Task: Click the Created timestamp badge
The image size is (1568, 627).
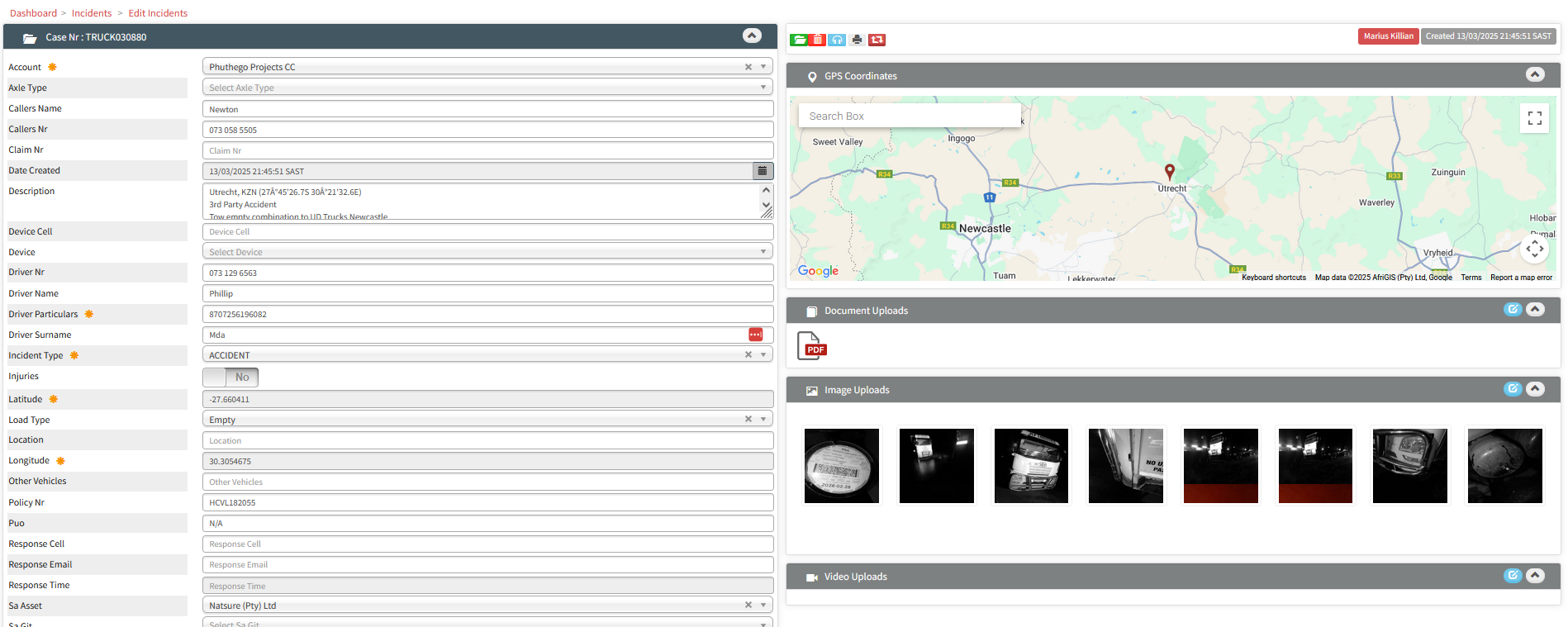Action: 1488,36
